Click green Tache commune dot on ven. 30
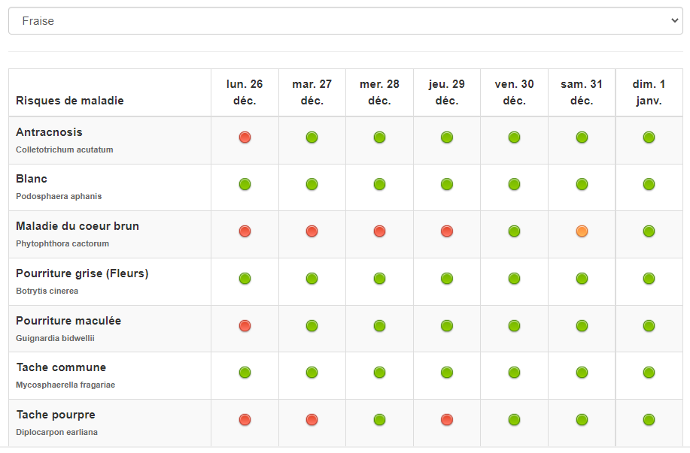The width and height of the screenshot is (690, 453). [x=514, y=372]
